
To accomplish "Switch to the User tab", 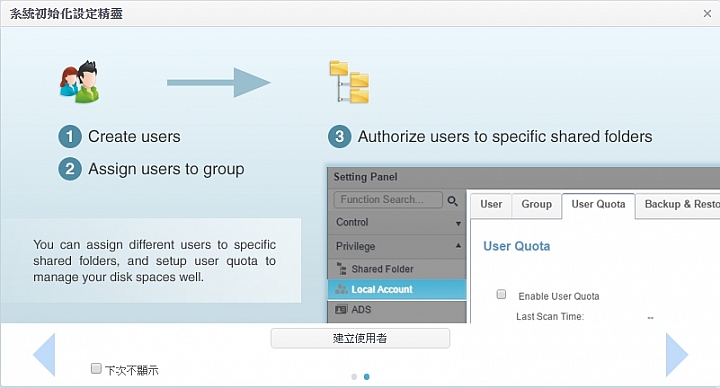I will (491, 204).
